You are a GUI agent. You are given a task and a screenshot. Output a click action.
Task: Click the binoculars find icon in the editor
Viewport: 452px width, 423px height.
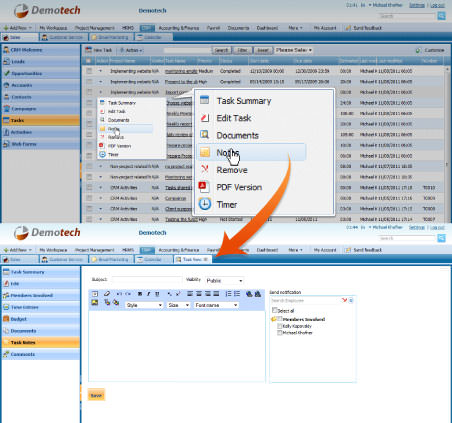pos(249,294)
